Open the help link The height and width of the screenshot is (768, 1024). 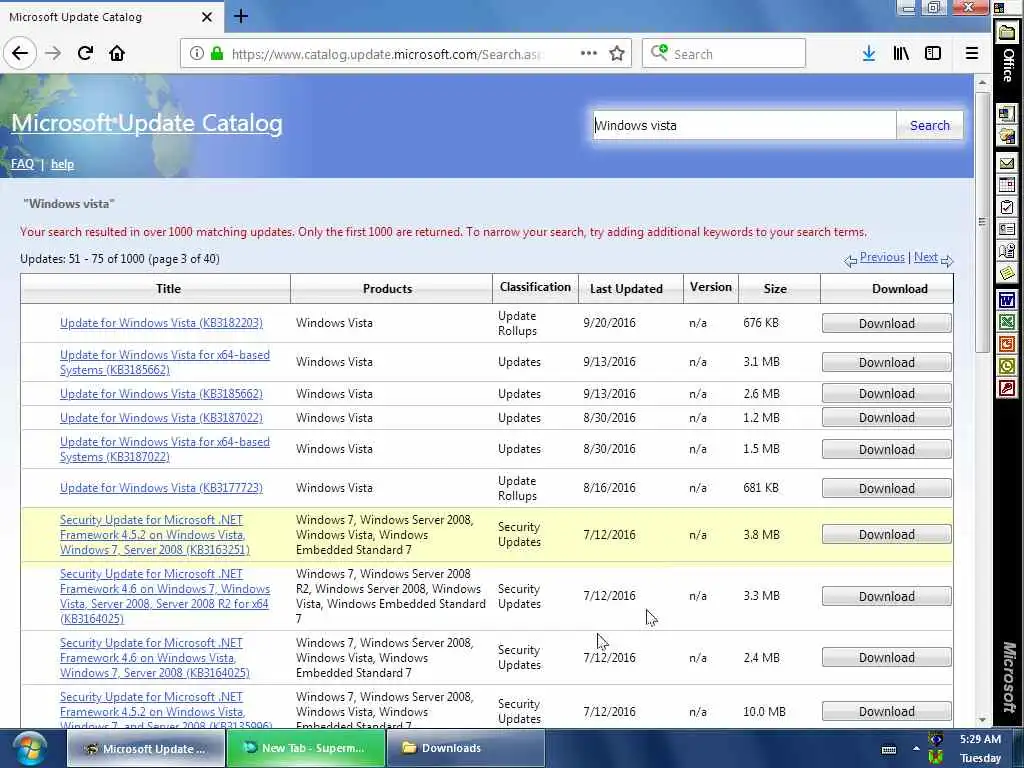coord(62,164)
